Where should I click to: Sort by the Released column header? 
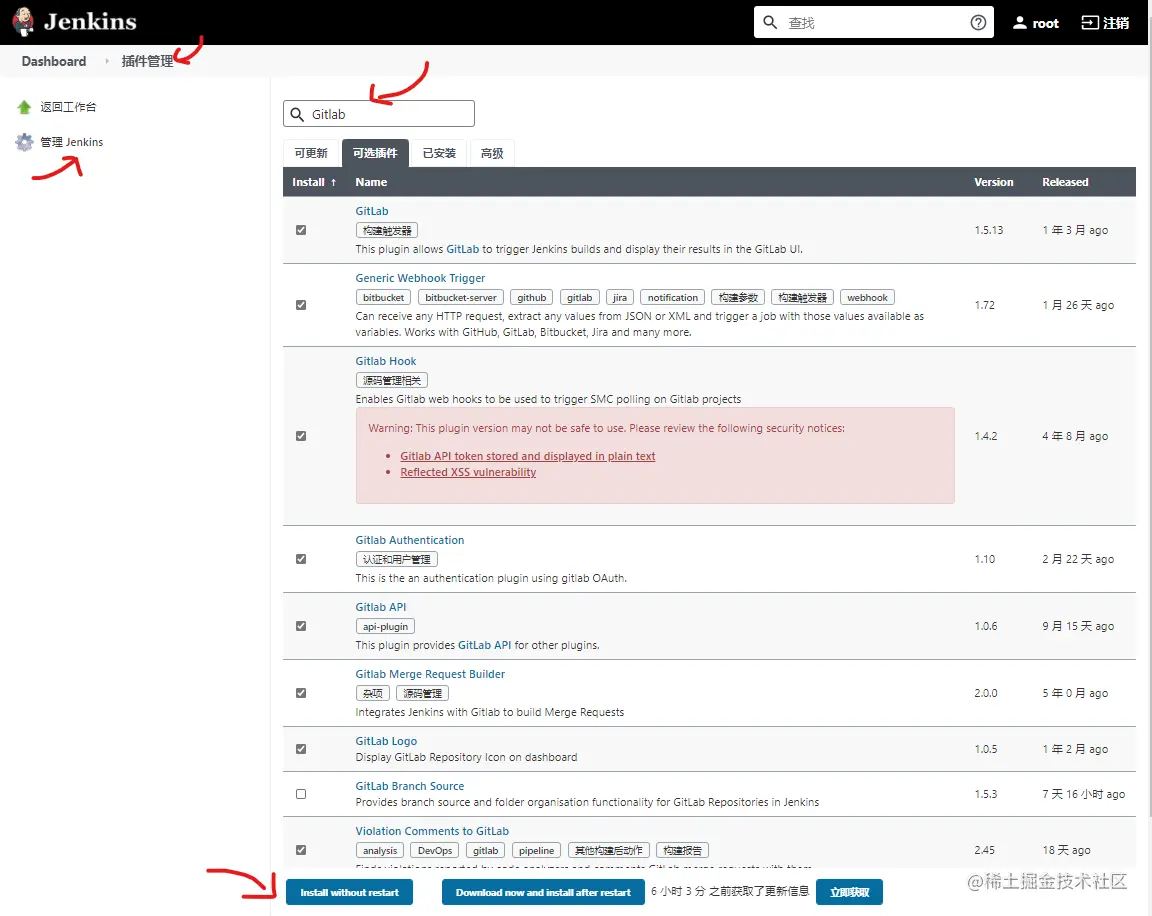pyautogui.click(x=1065, y=182)
